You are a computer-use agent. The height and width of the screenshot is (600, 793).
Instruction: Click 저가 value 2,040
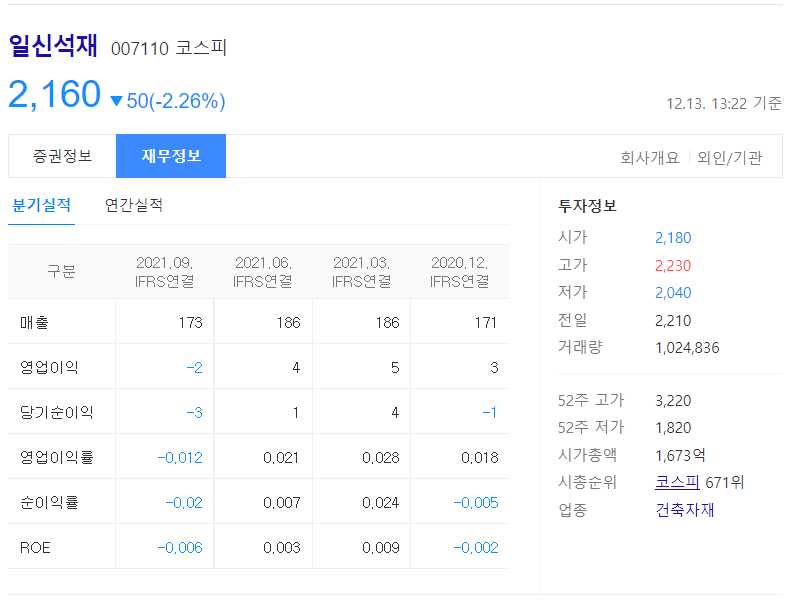(x=673, y=292)
